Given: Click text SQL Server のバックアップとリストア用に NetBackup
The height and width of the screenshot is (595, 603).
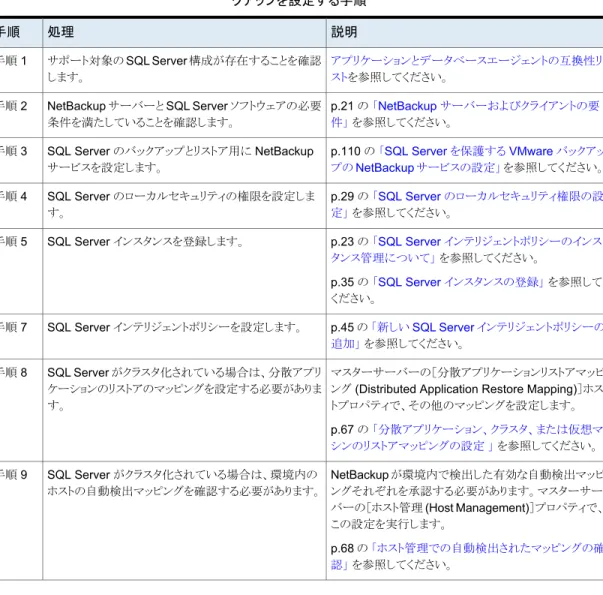Looking at the screenshot, I should (180, 151).
